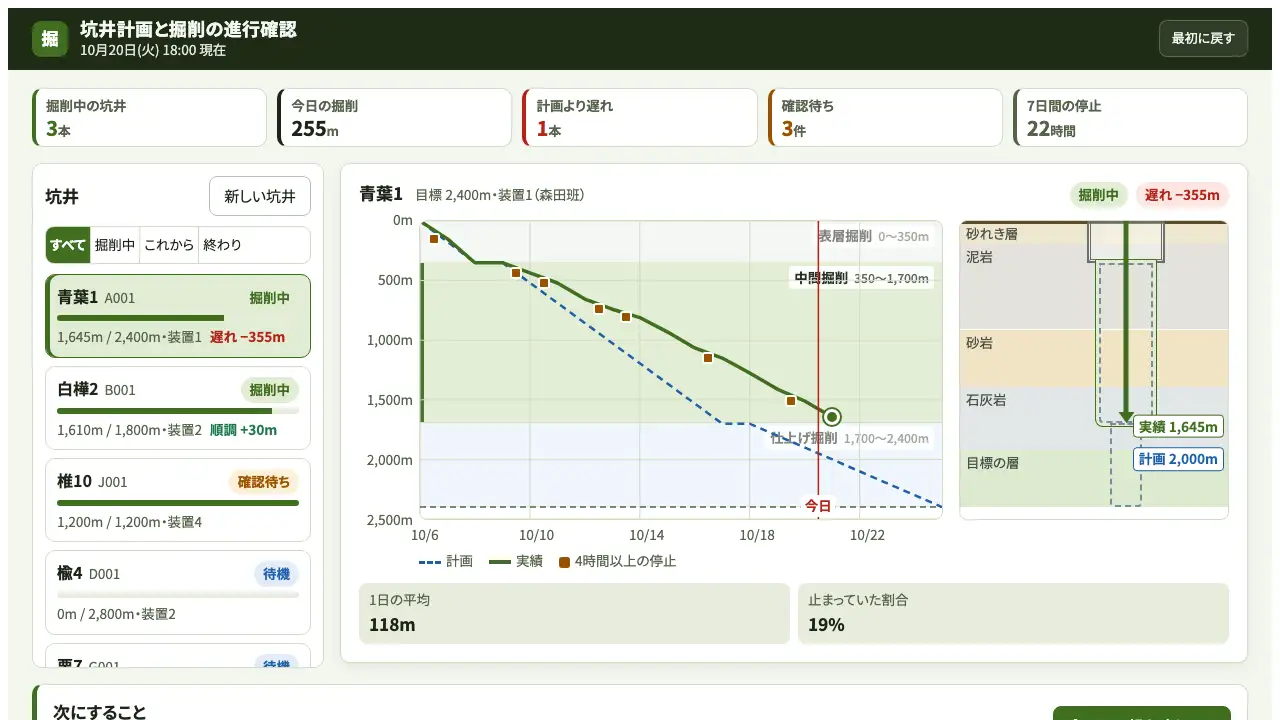Click the 白樺2 progress bar
Viewport: 1280px width, 720px height.
click(x=178, y=411)
